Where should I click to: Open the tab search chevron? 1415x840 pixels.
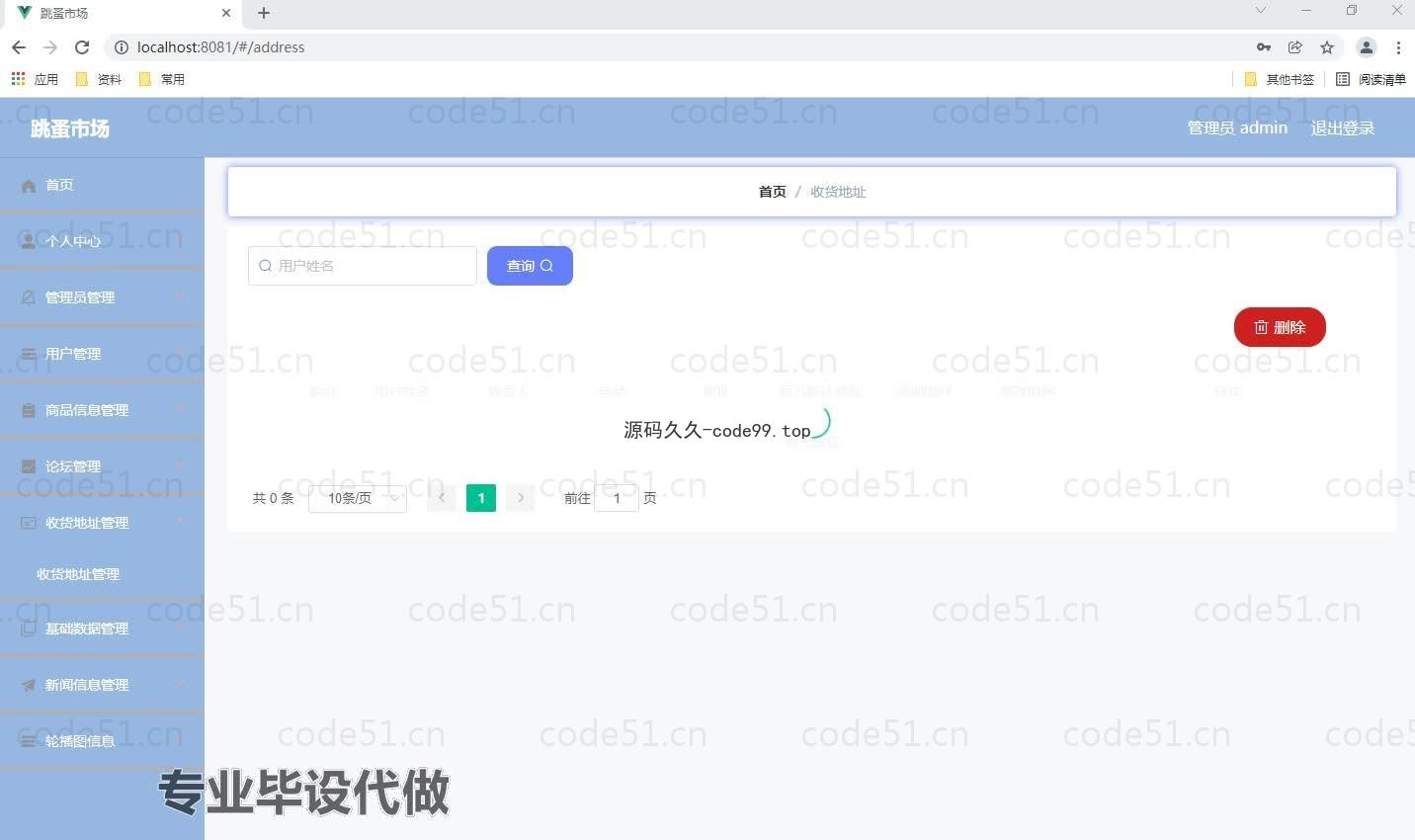coord(1261,10)
